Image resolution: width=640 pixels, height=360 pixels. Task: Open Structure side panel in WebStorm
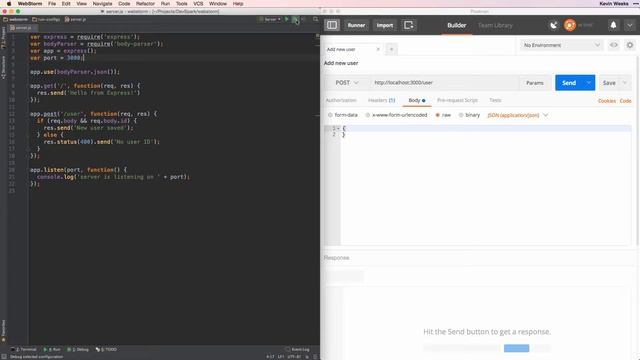click(x=3, y=67)
